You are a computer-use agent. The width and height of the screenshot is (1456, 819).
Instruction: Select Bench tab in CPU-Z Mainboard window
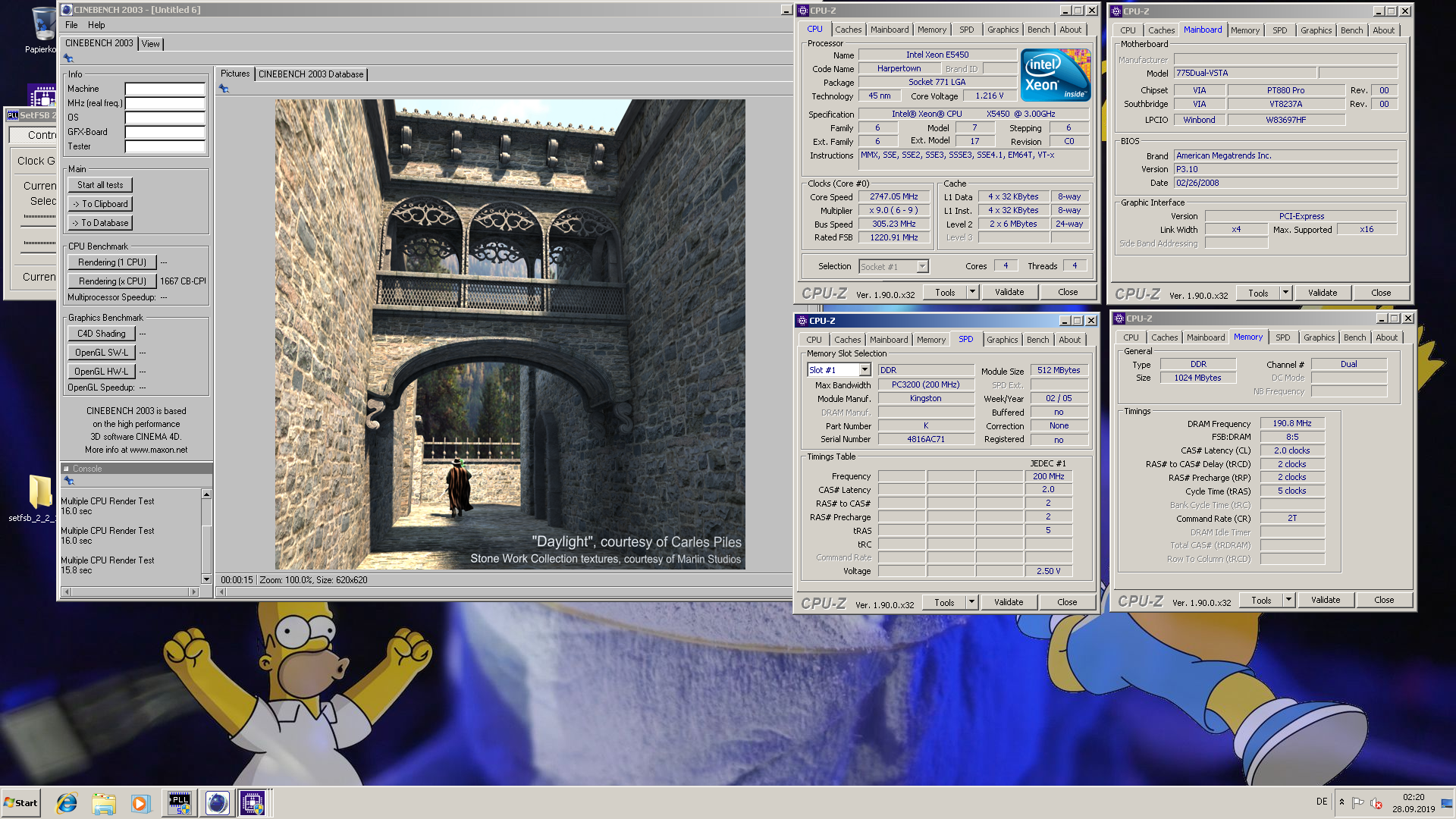pyautogui.click(x=1351, y=30)
